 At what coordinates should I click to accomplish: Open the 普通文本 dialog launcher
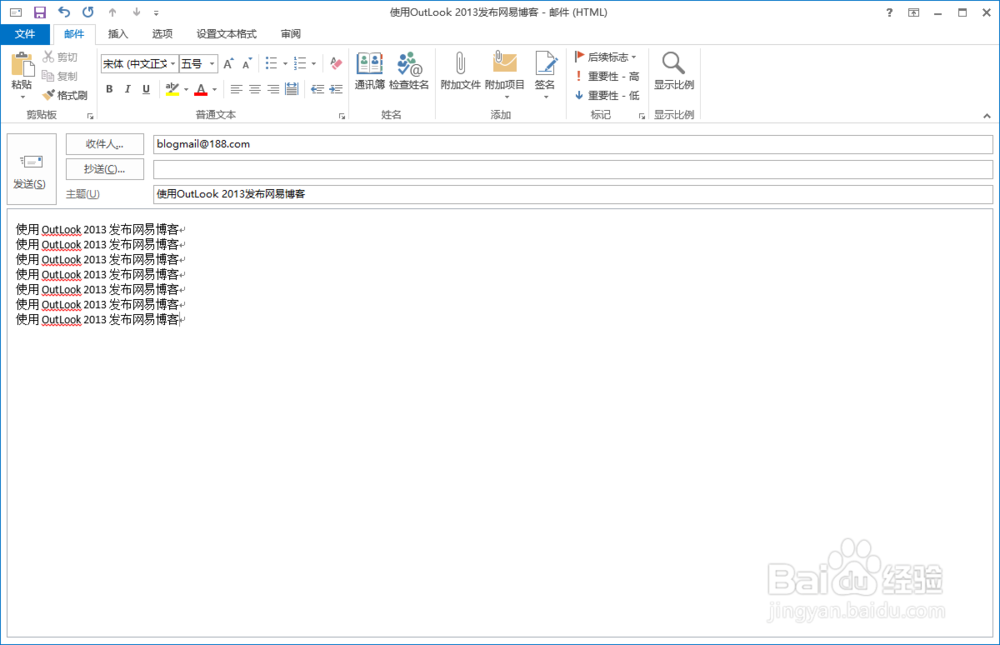(x=342, y=116)
